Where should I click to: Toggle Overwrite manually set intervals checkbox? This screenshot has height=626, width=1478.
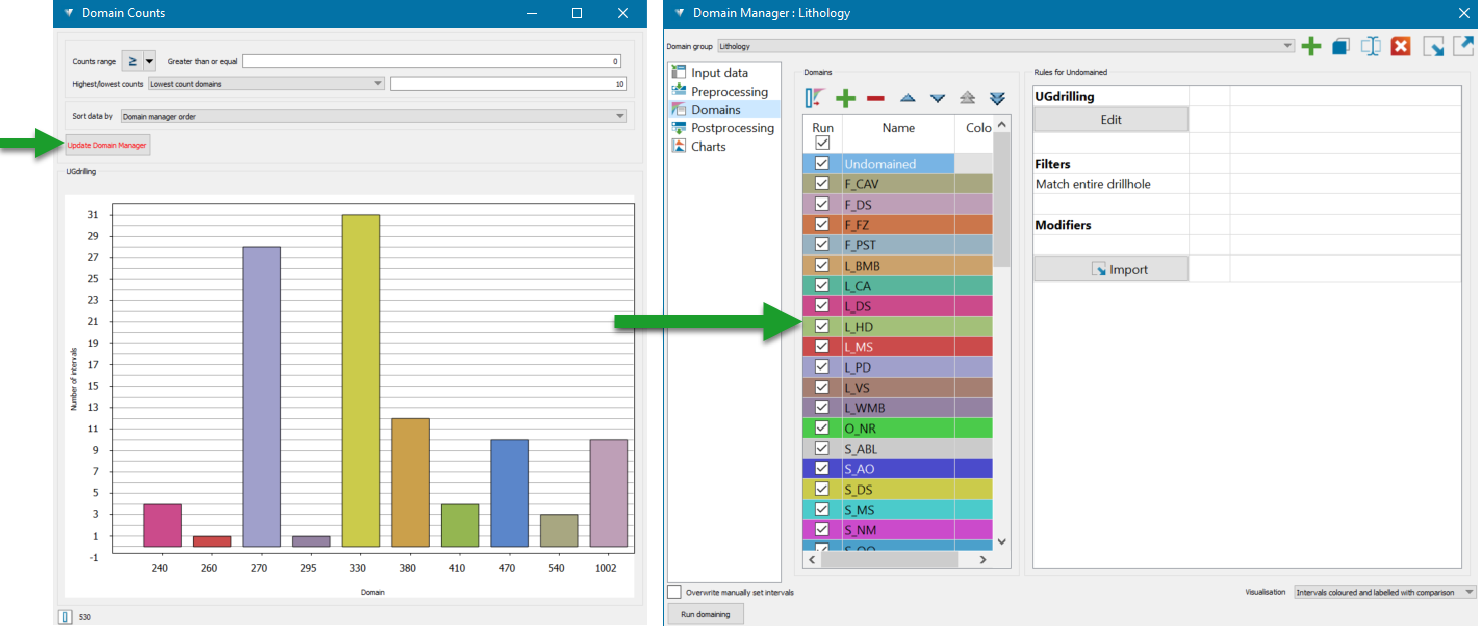(675, 592)
